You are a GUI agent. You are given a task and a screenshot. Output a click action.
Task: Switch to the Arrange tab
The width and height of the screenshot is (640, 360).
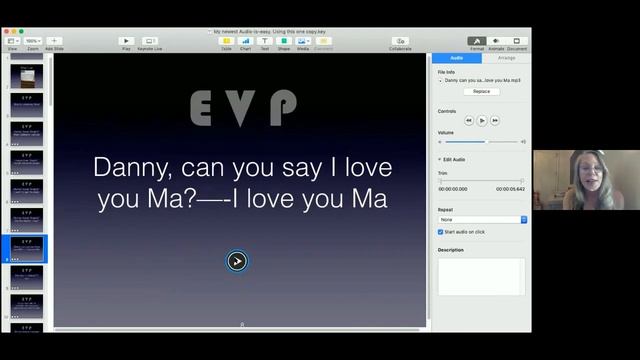tap(507, 58)
